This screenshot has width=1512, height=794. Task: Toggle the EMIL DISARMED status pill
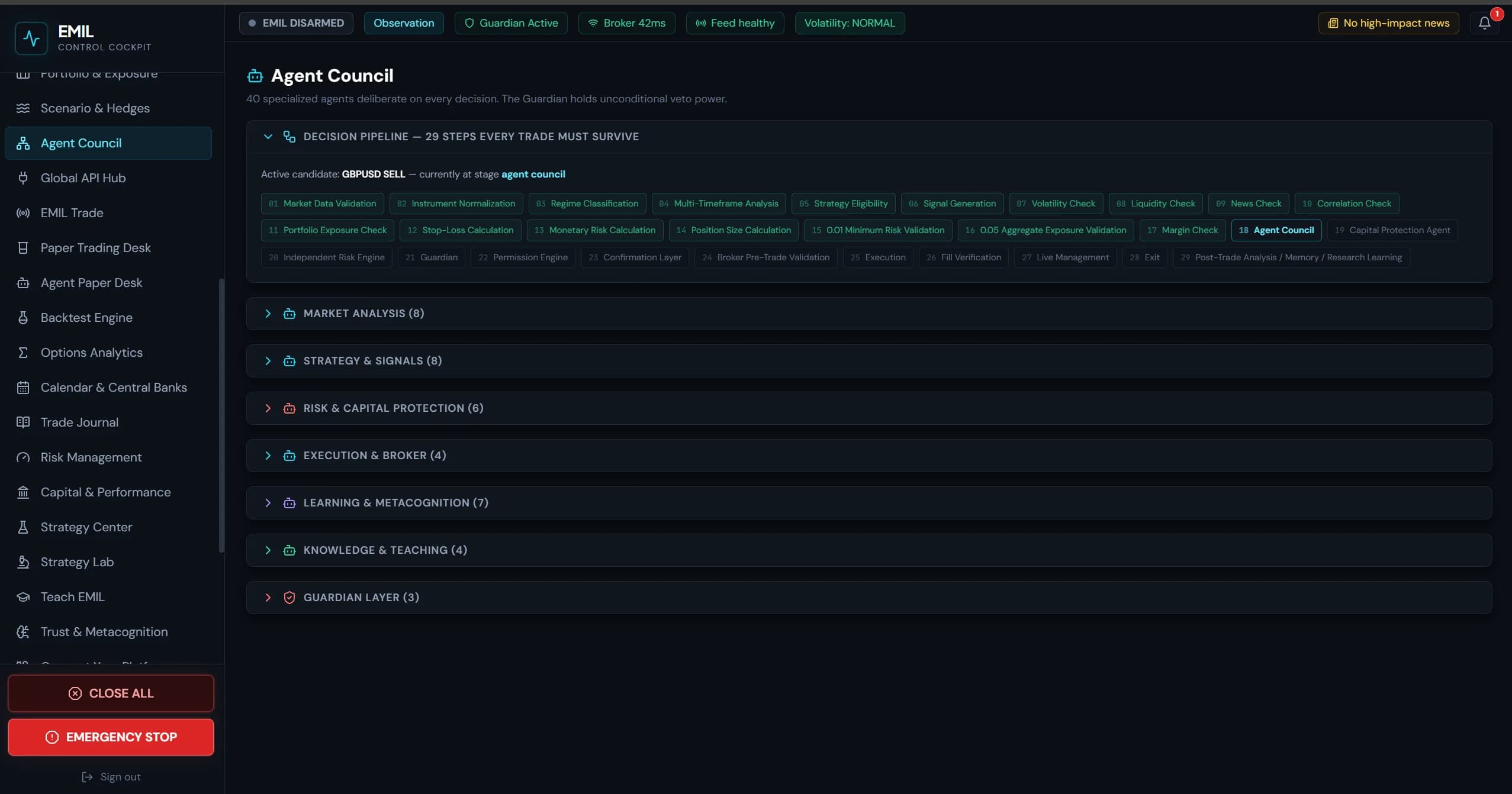tap(296, 23)
